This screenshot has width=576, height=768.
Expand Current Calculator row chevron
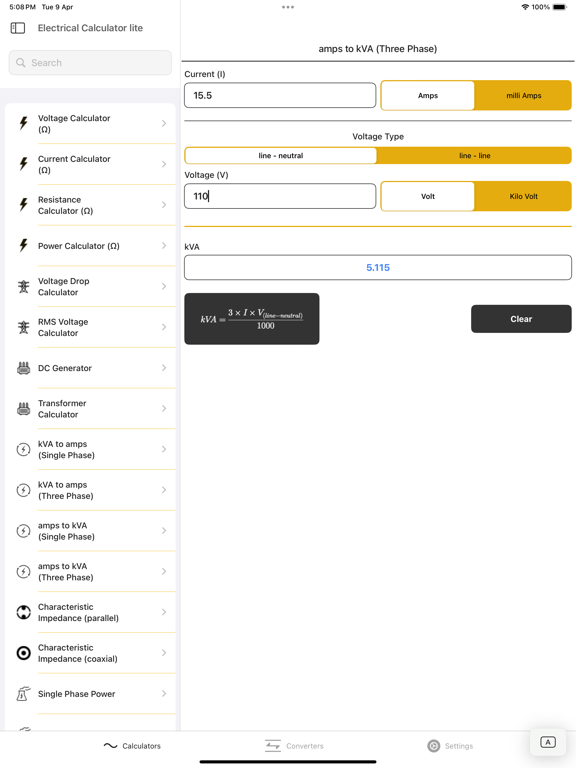[164, 164]
